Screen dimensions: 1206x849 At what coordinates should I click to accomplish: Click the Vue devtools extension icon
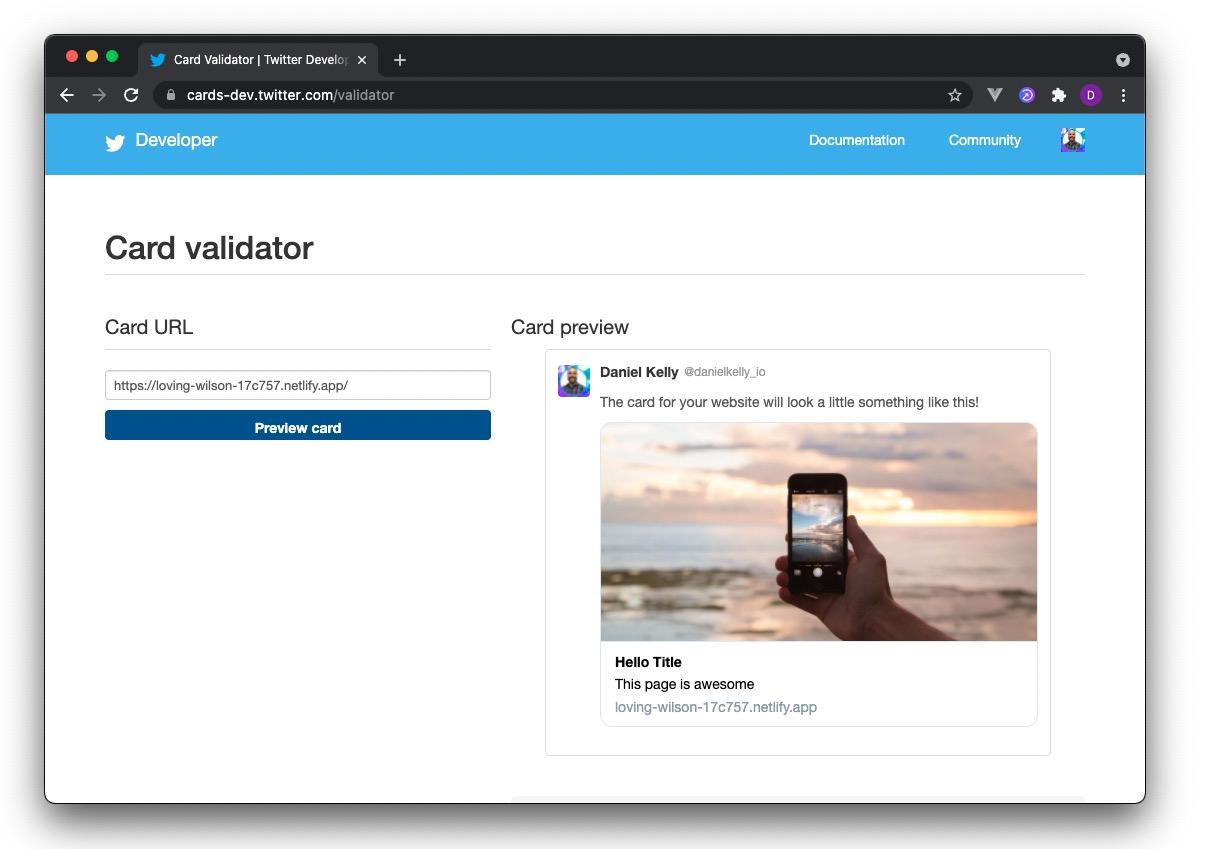pos(994,95)
